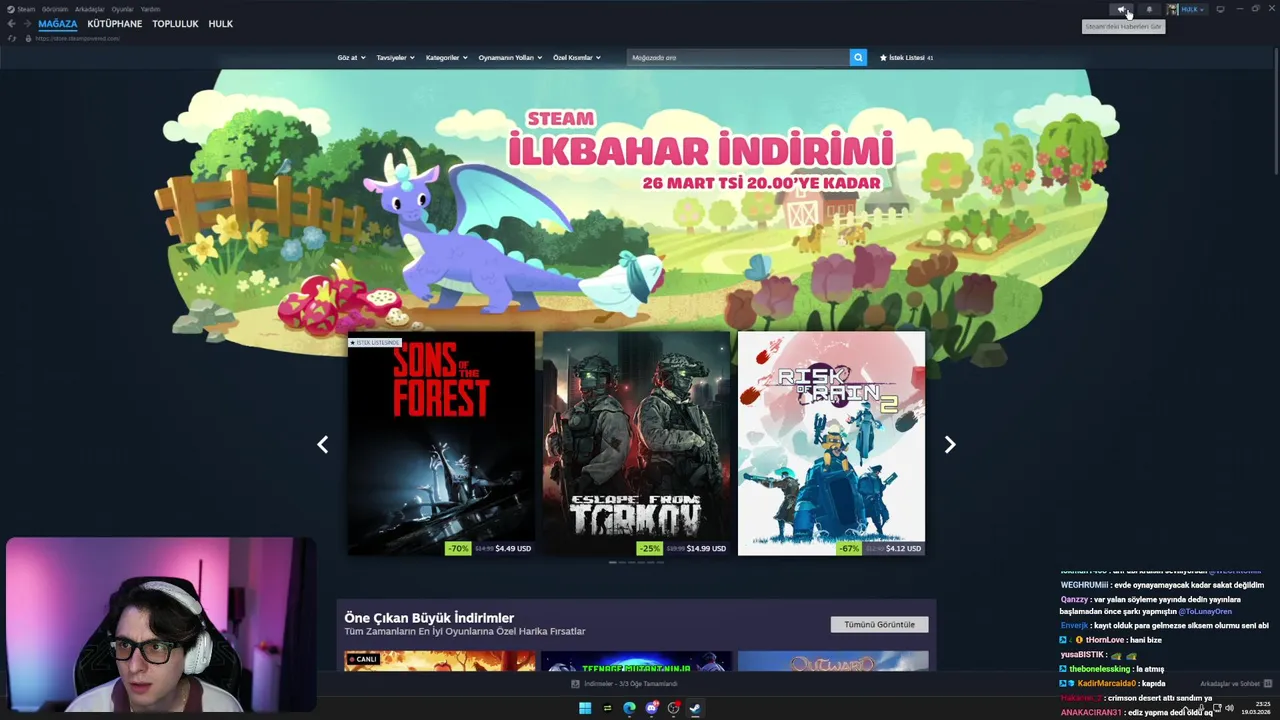Screen dimensions: 1280x720
Task: Open the Risk of Rain 2 card
Action: [831, 445]
